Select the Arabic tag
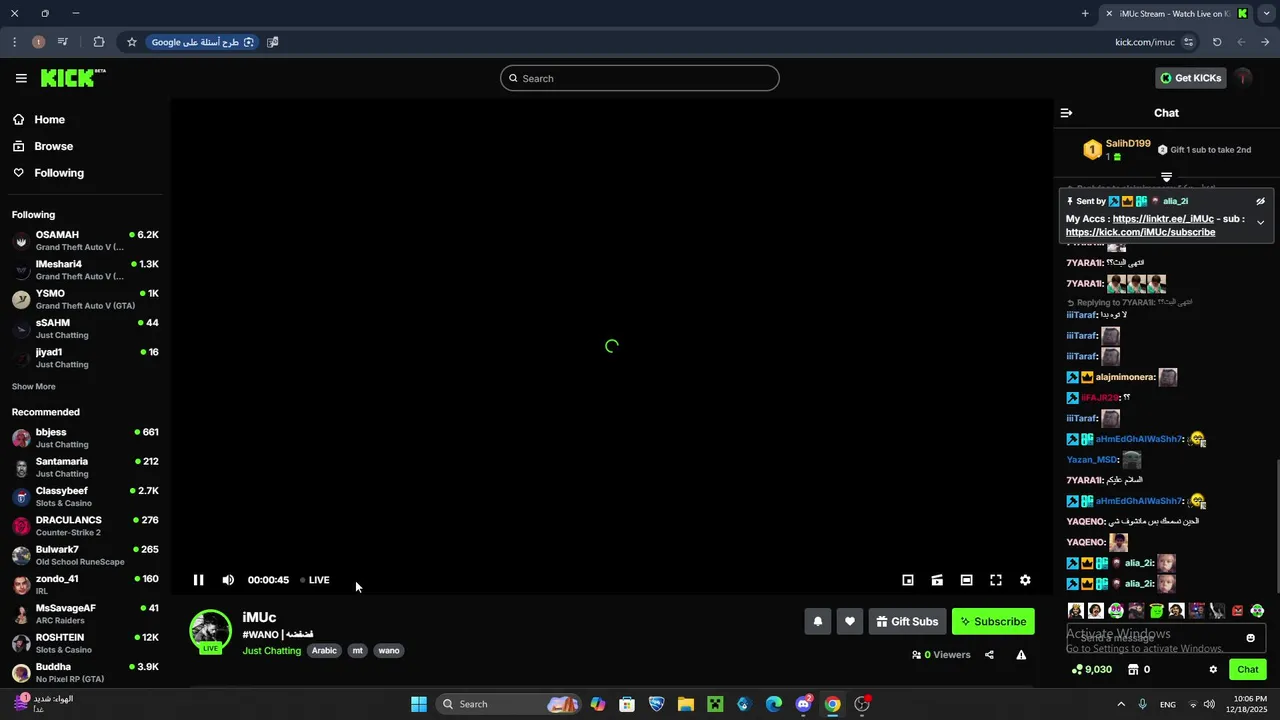 point(324,651)
